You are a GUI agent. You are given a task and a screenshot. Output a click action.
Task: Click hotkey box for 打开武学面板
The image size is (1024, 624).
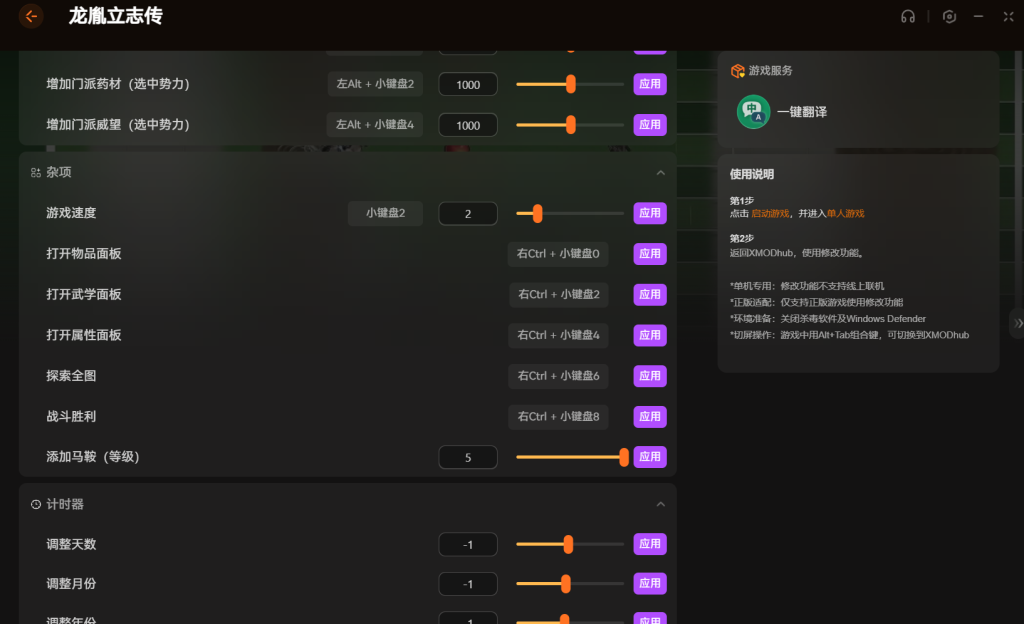[x=558, y=295]
